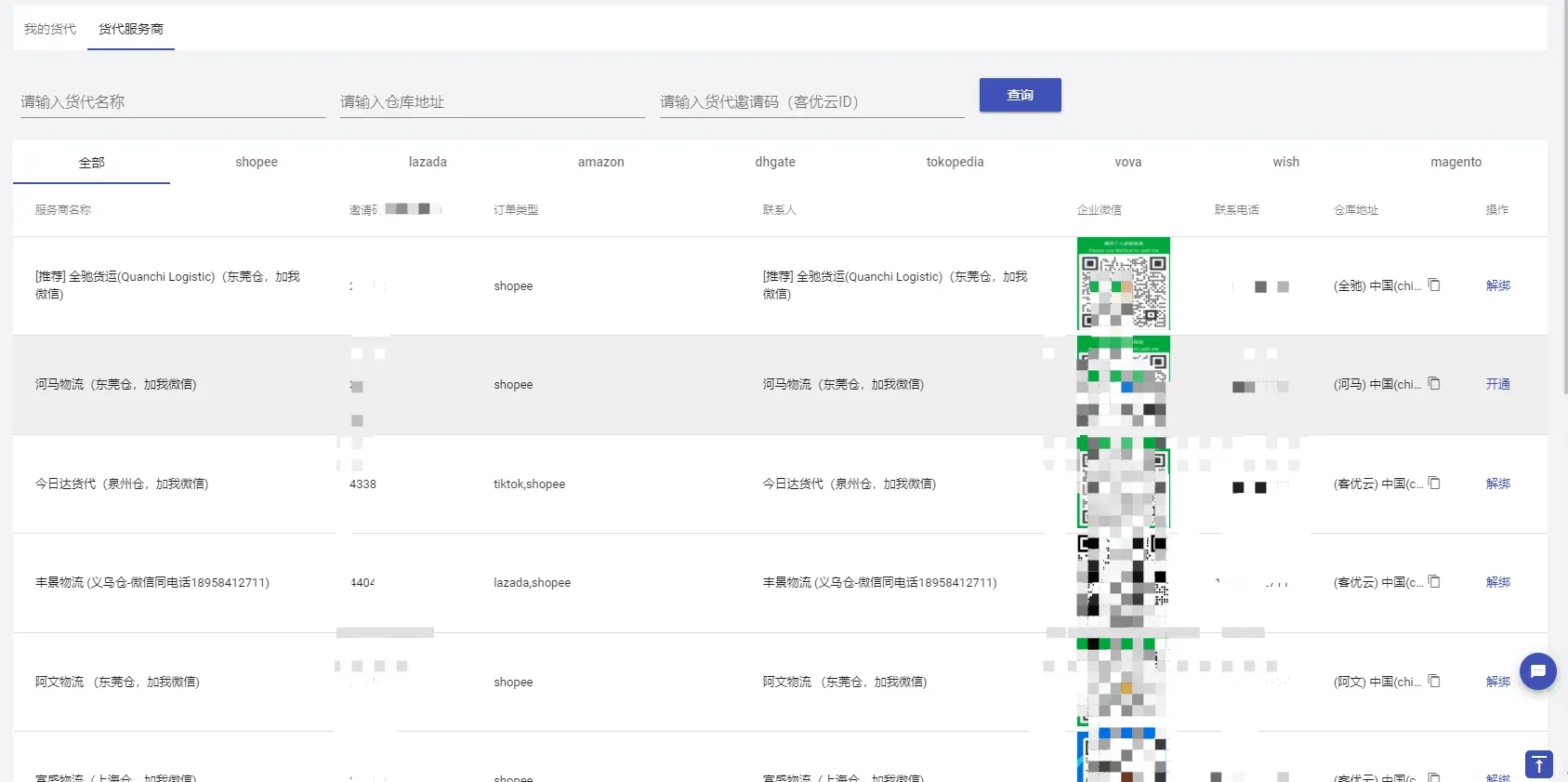This screenshot has height=782, width=1568.
Task: Click the 查询 search button
Action: 1021,95
